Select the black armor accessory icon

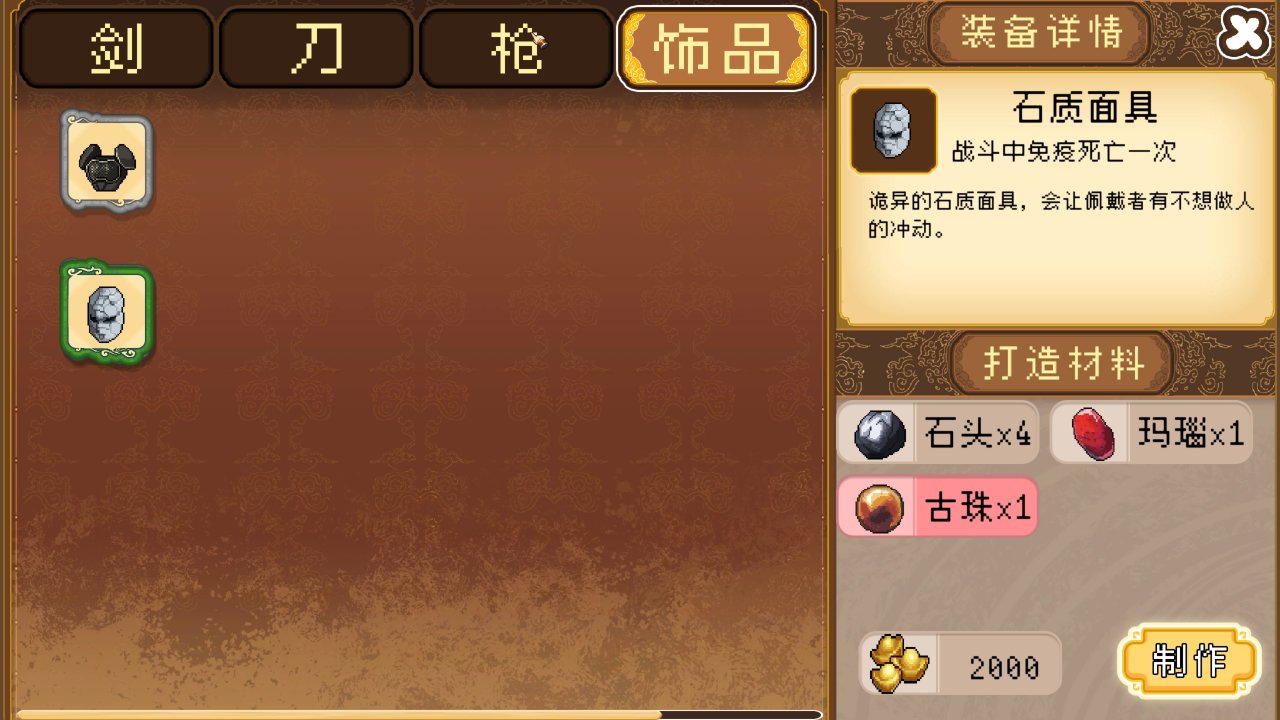pyautogui.click(x=107, y=161)
